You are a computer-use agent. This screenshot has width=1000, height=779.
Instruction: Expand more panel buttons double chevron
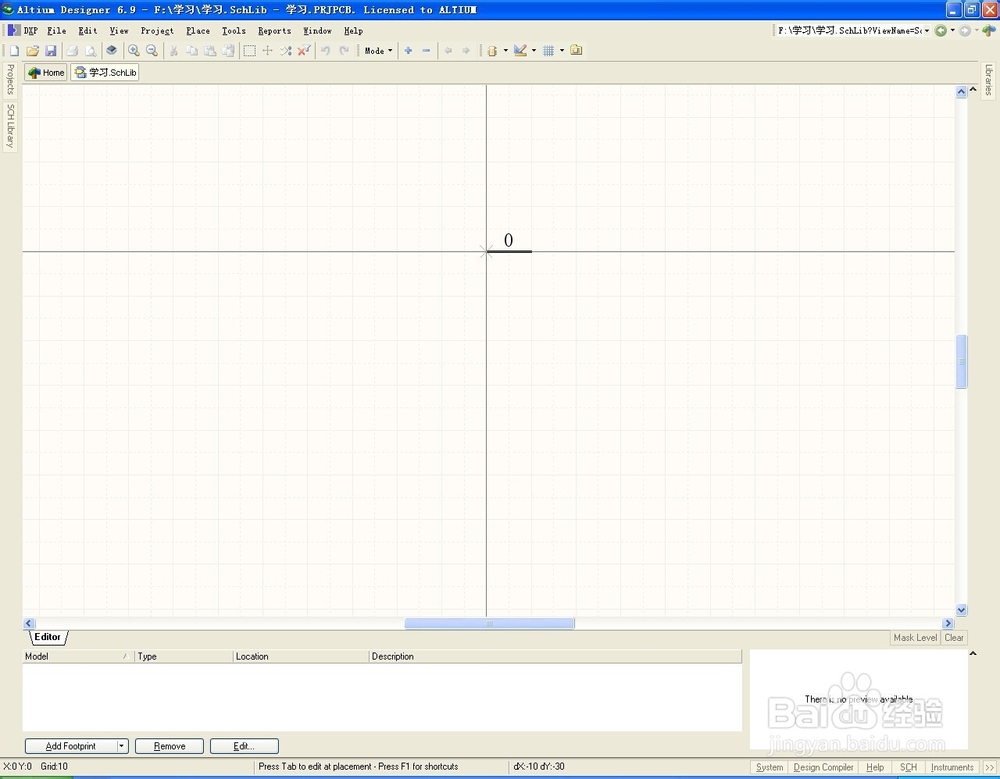click(x=989, y=768)
